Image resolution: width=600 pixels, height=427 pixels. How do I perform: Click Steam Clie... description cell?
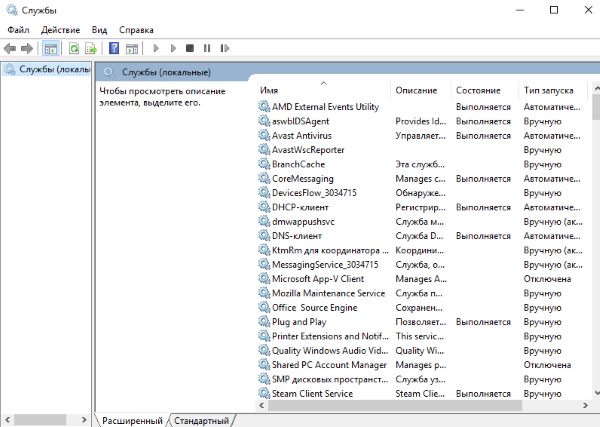tap(420, 394)
